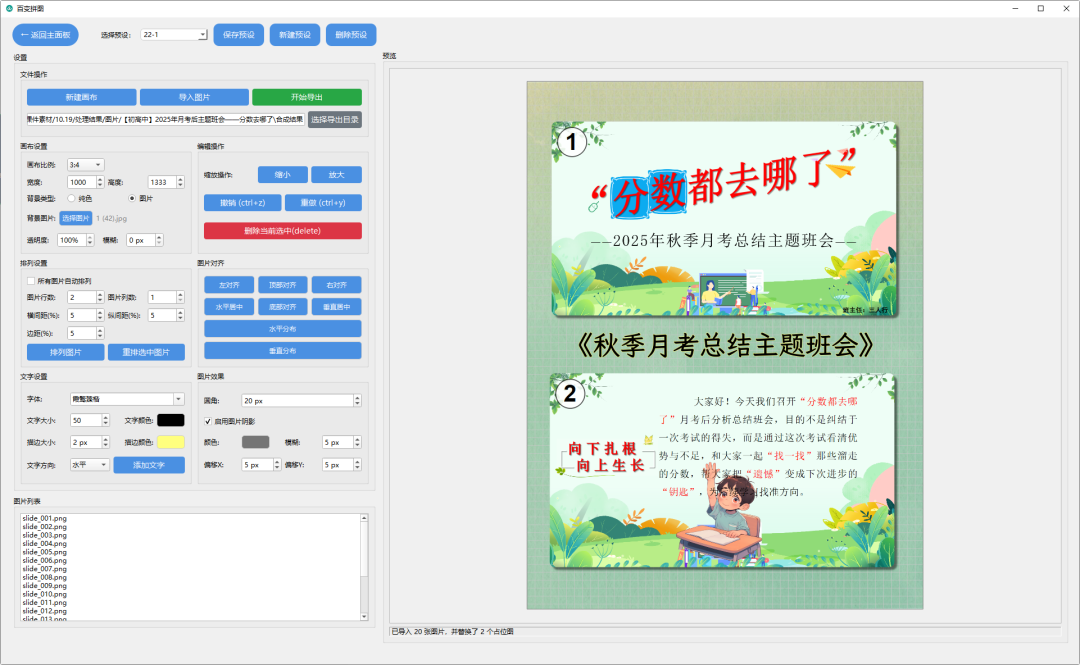
Task: Click the 左对齐 alignment button
Action: [228, 285]
